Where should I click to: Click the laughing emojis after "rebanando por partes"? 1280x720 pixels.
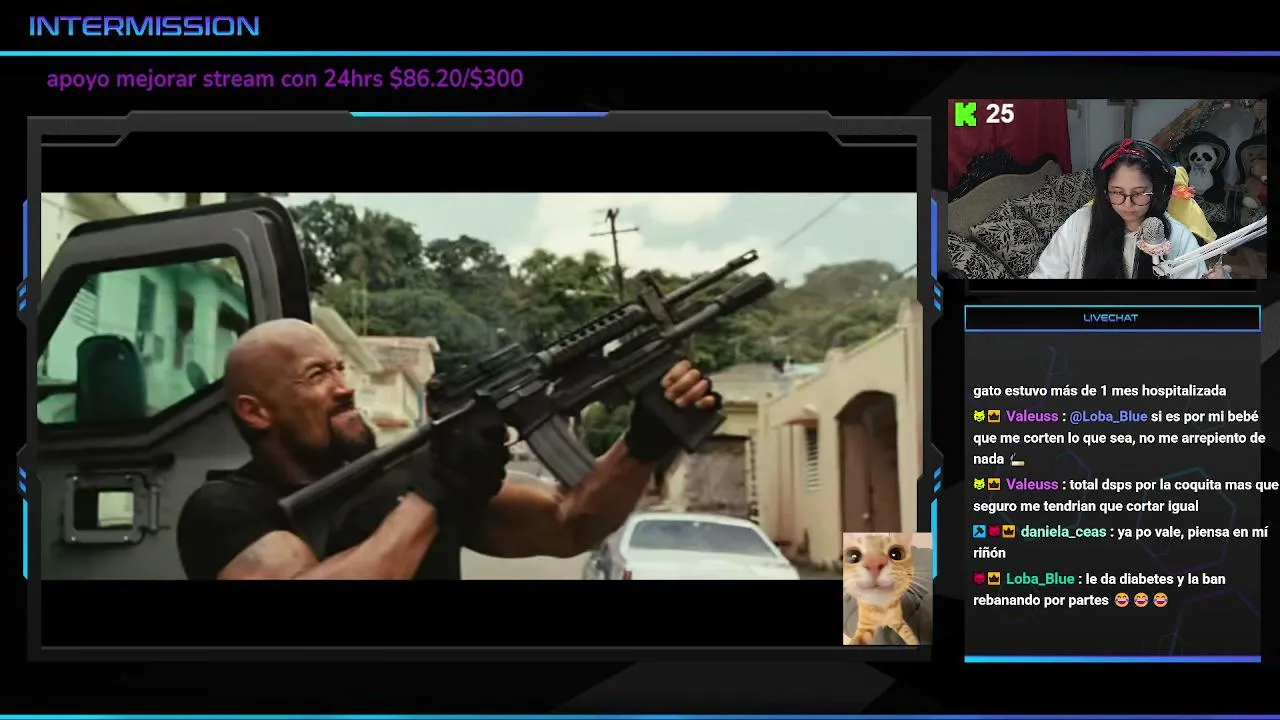click(1141, 600)
